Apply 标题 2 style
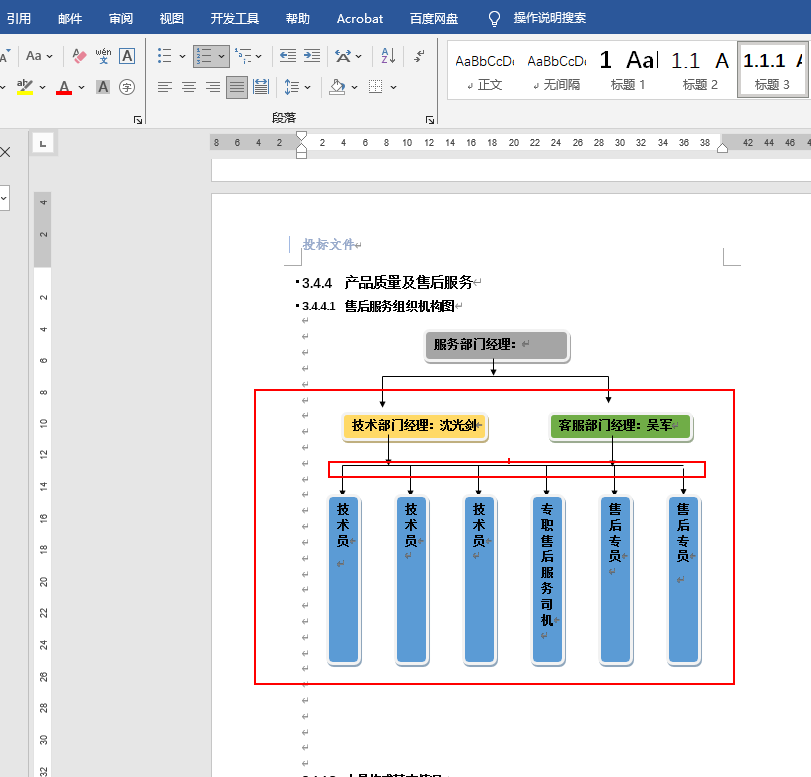This screenshot has height=777, width=811. tap(700, 70)
